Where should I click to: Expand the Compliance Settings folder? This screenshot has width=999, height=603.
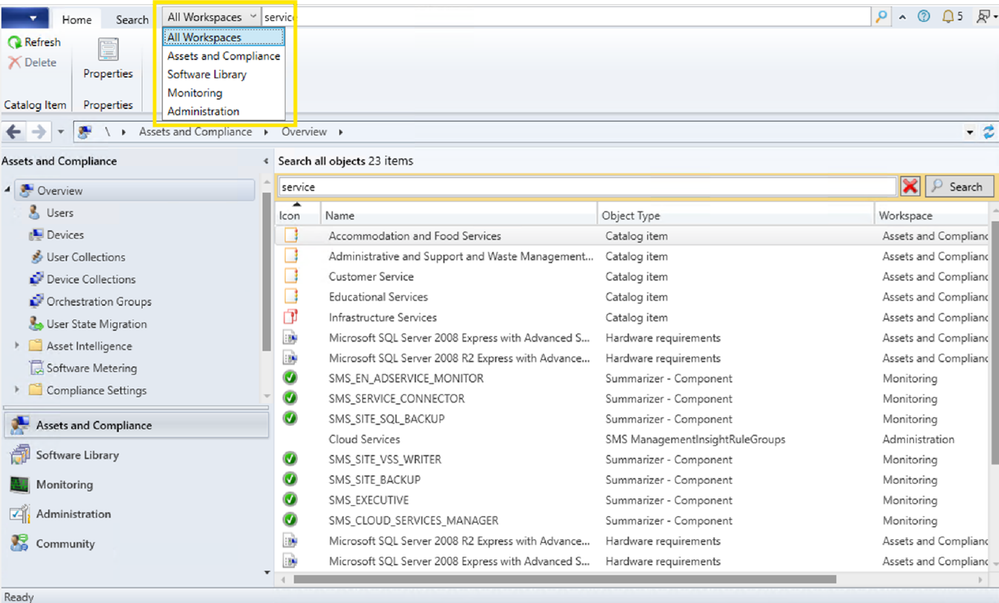tap(17, 389)
